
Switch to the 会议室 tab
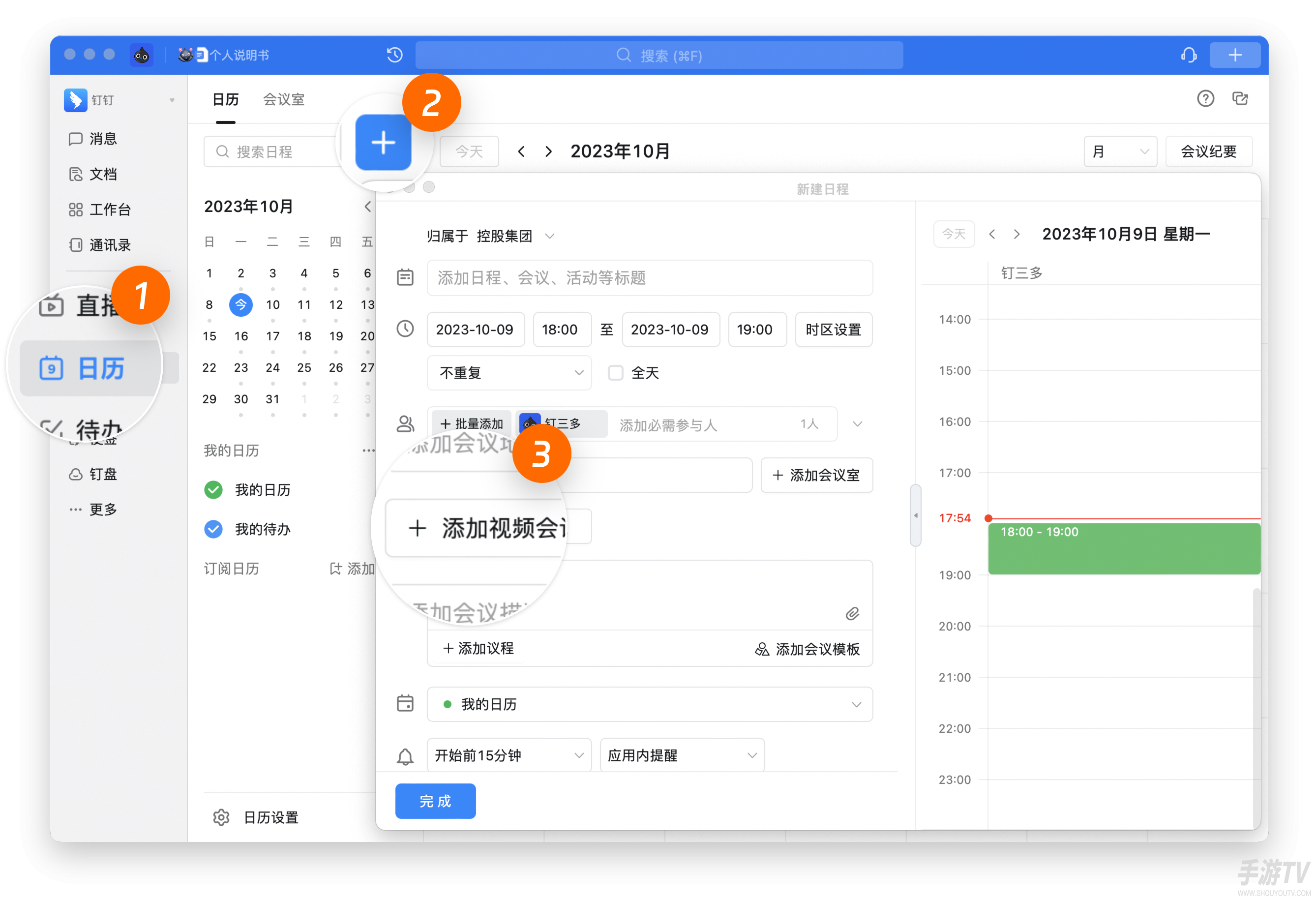pos(284,99)
